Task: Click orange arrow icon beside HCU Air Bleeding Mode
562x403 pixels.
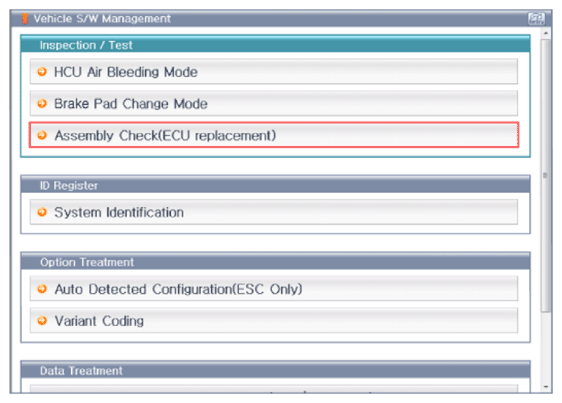Action: [x=42, y=72]
